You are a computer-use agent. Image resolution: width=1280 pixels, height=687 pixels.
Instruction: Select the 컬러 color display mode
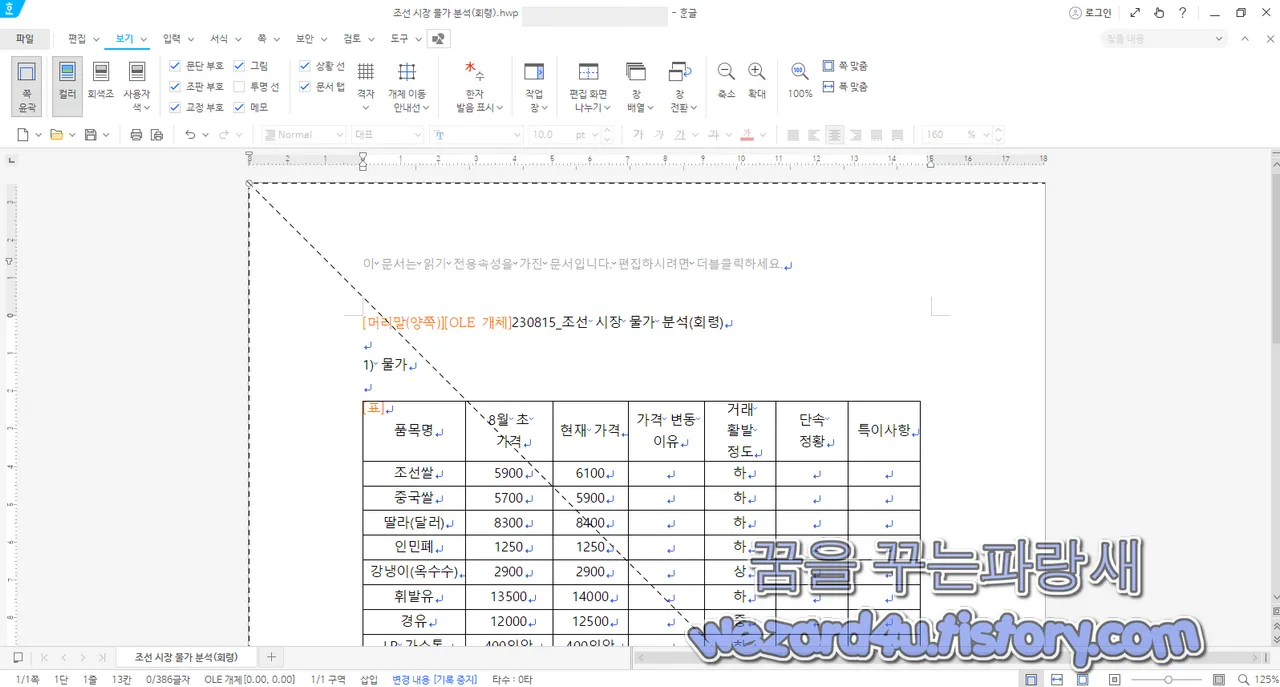click(x=67, y=86)
